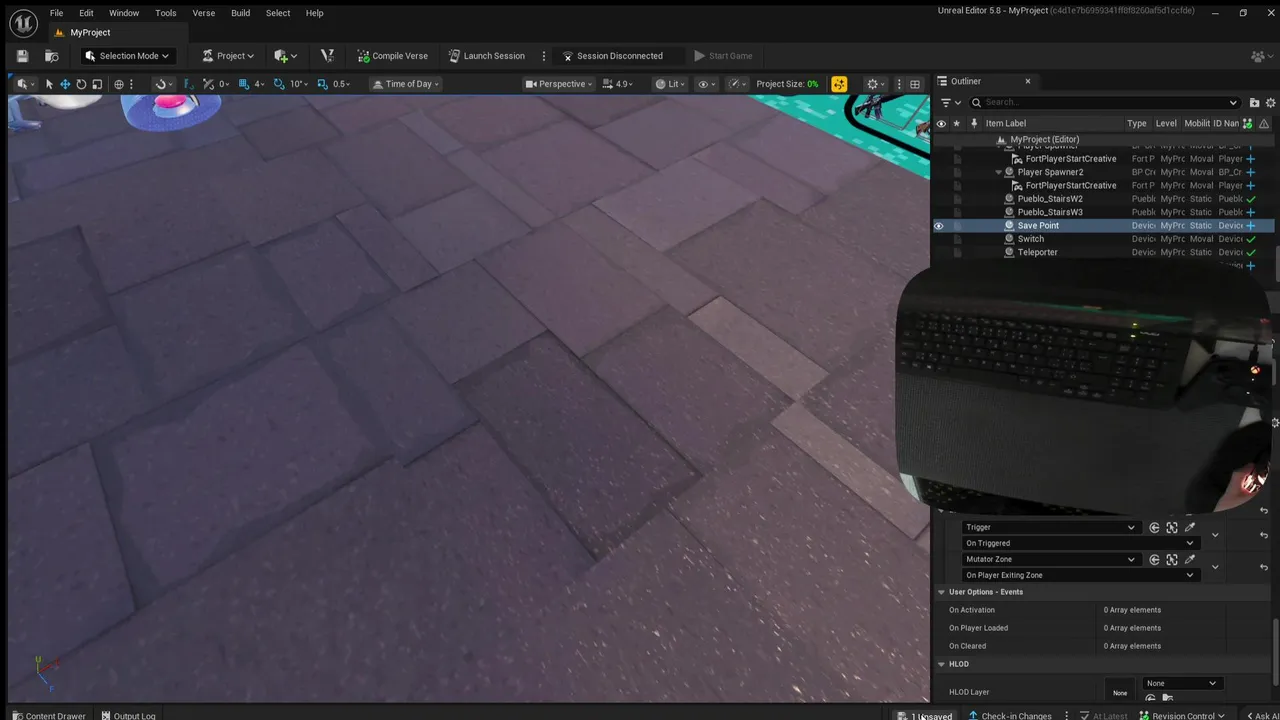Viewport: 1280px width, 720px height.
Task: Click Check-in Changes button
Action: (1009, 715)
